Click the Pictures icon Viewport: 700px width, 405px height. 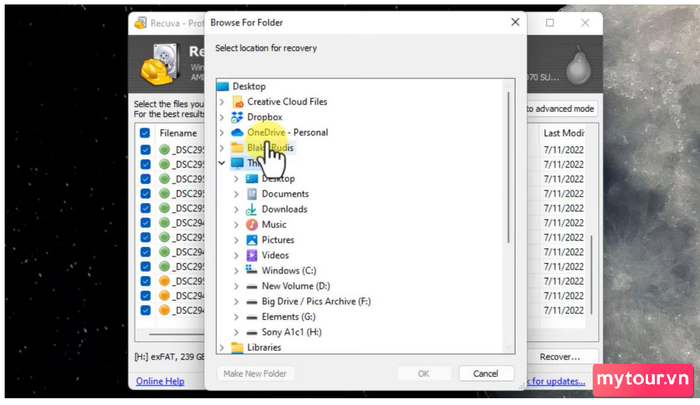[x=252, y=240]
